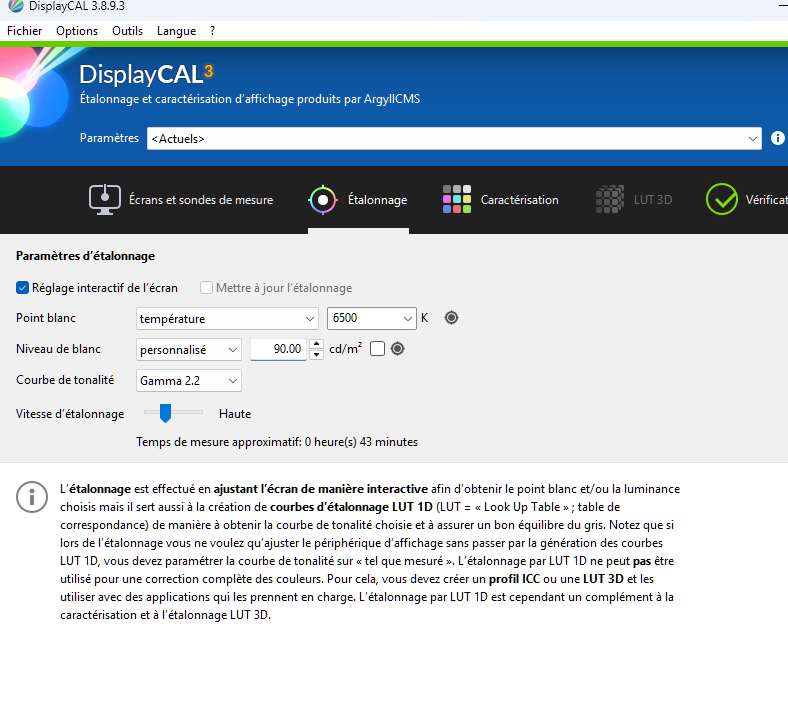Click the Caractérisation color grid icon
788x710 pixels.
tap(457, 200)
